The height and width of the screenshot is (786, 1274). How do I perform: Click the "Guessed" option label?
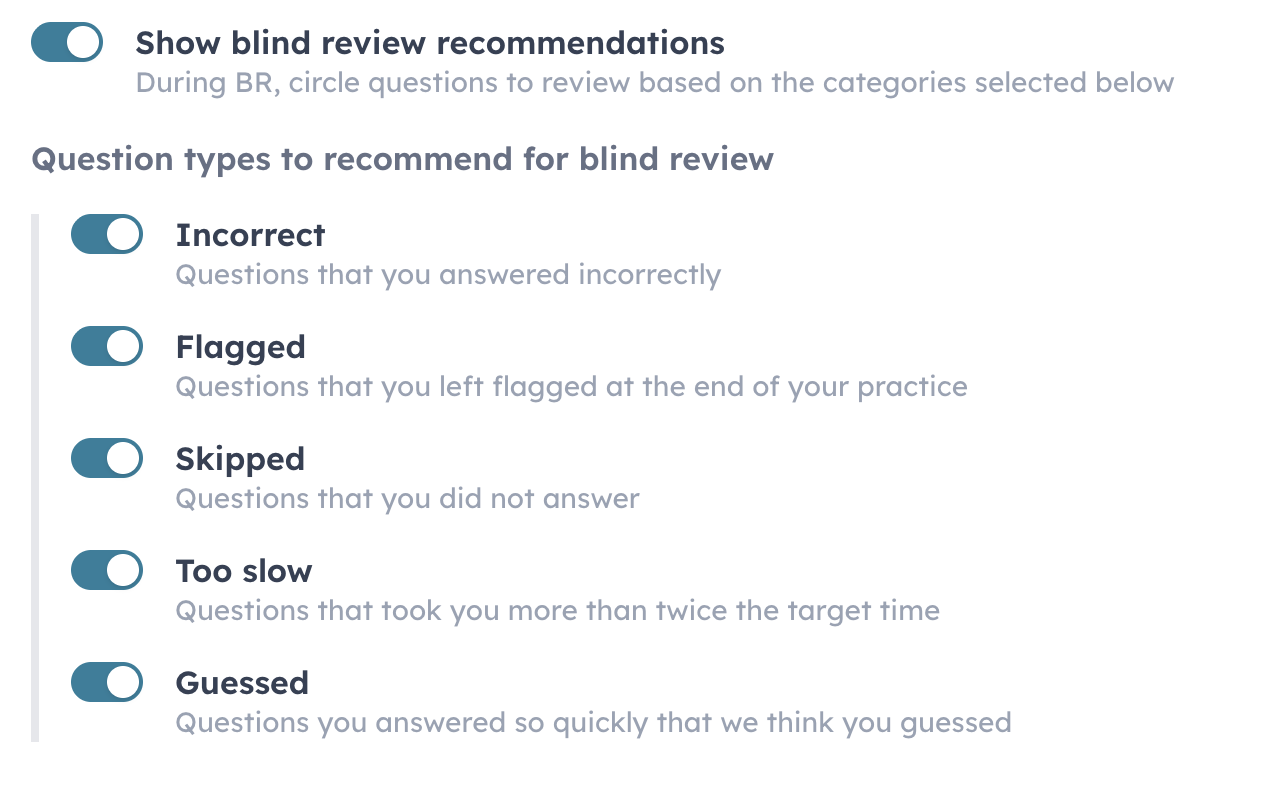coord(242,683)
